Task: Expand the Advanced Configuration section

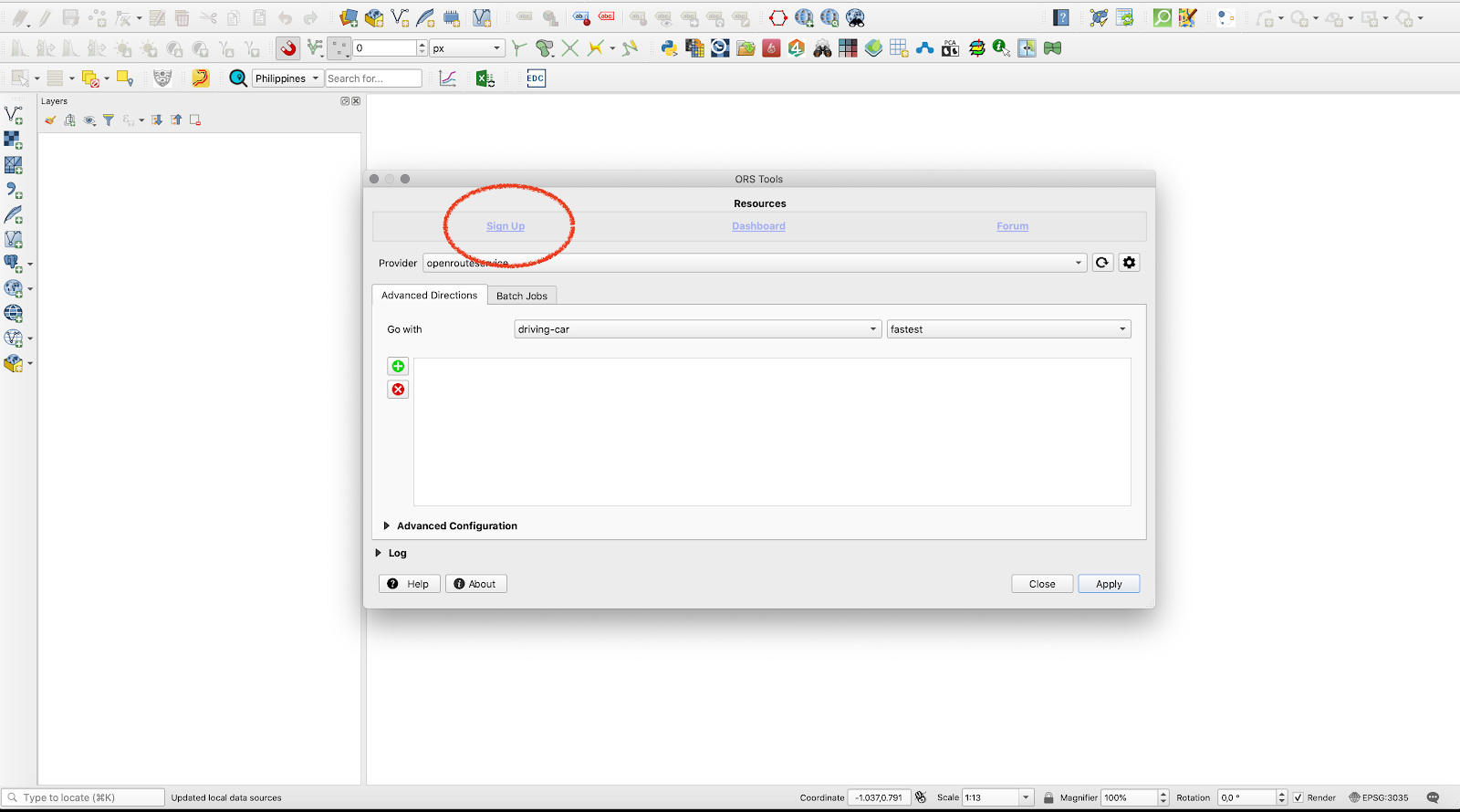Action: [387, 526]
